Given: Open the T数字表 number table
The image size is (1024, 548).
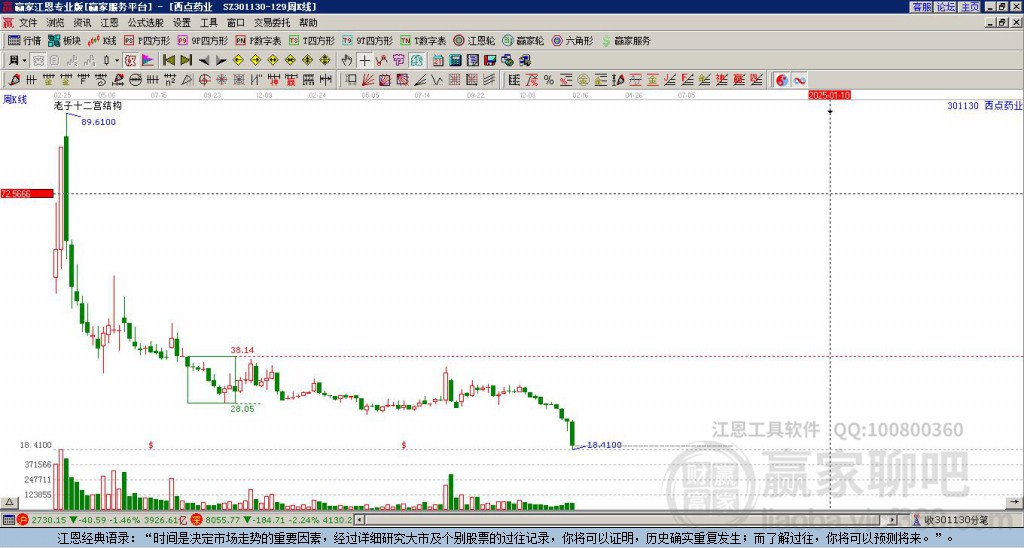Looking at the screenshot, I should 423,40.
